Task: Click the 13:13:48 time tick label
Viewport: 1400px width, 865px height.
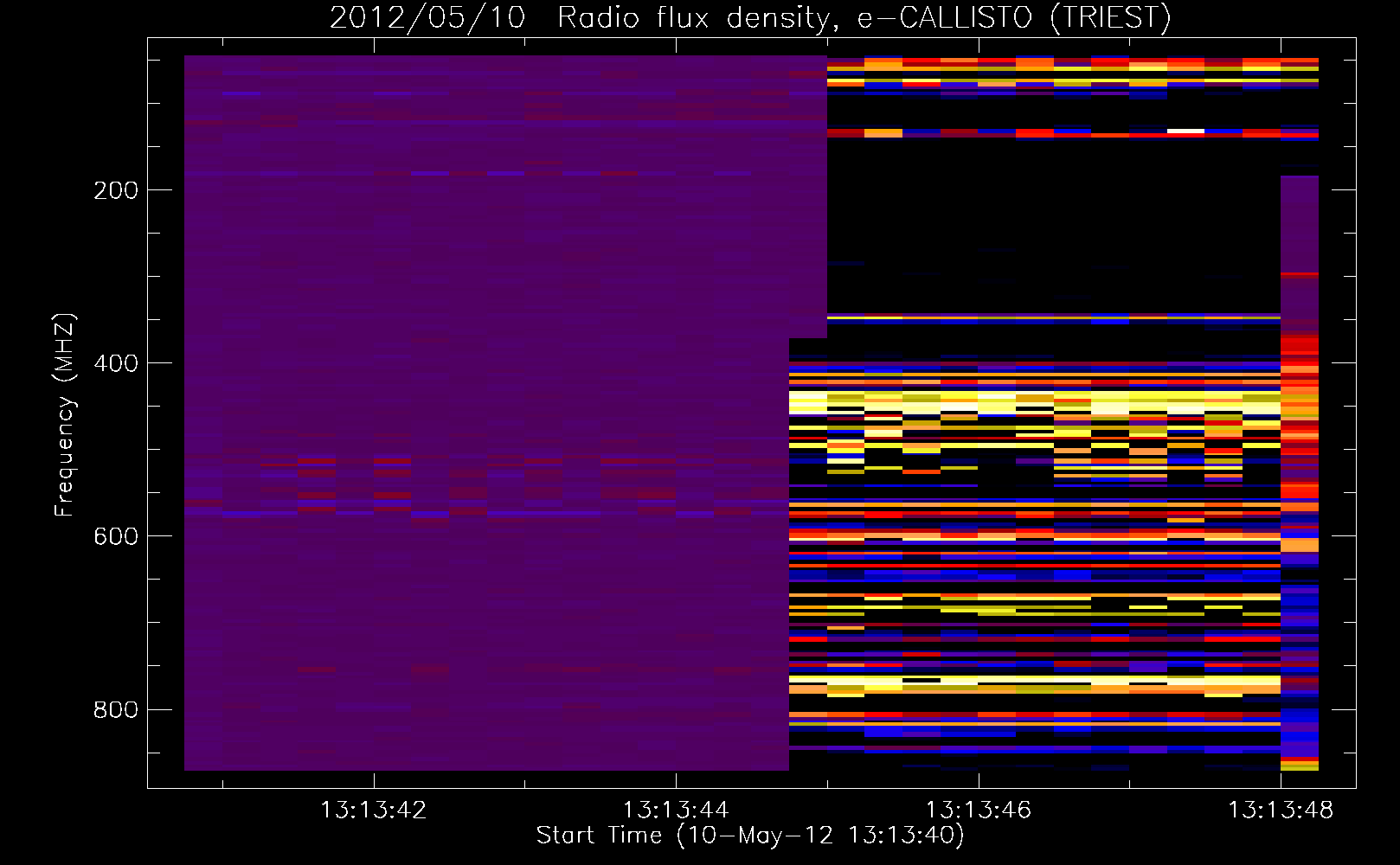Action: click(1281, 811)
